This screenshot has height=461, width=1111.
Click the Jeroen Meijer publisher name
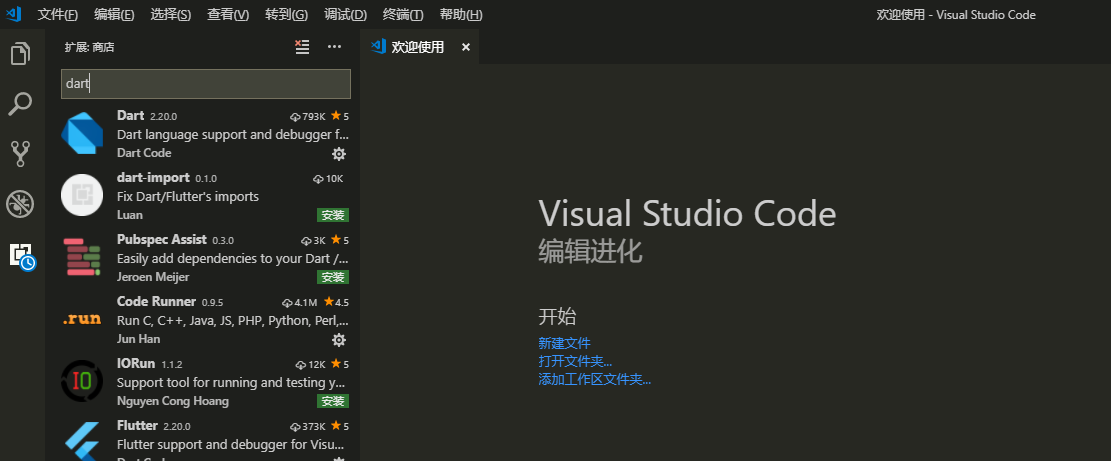pyautogui.click(x=153, y=277)
